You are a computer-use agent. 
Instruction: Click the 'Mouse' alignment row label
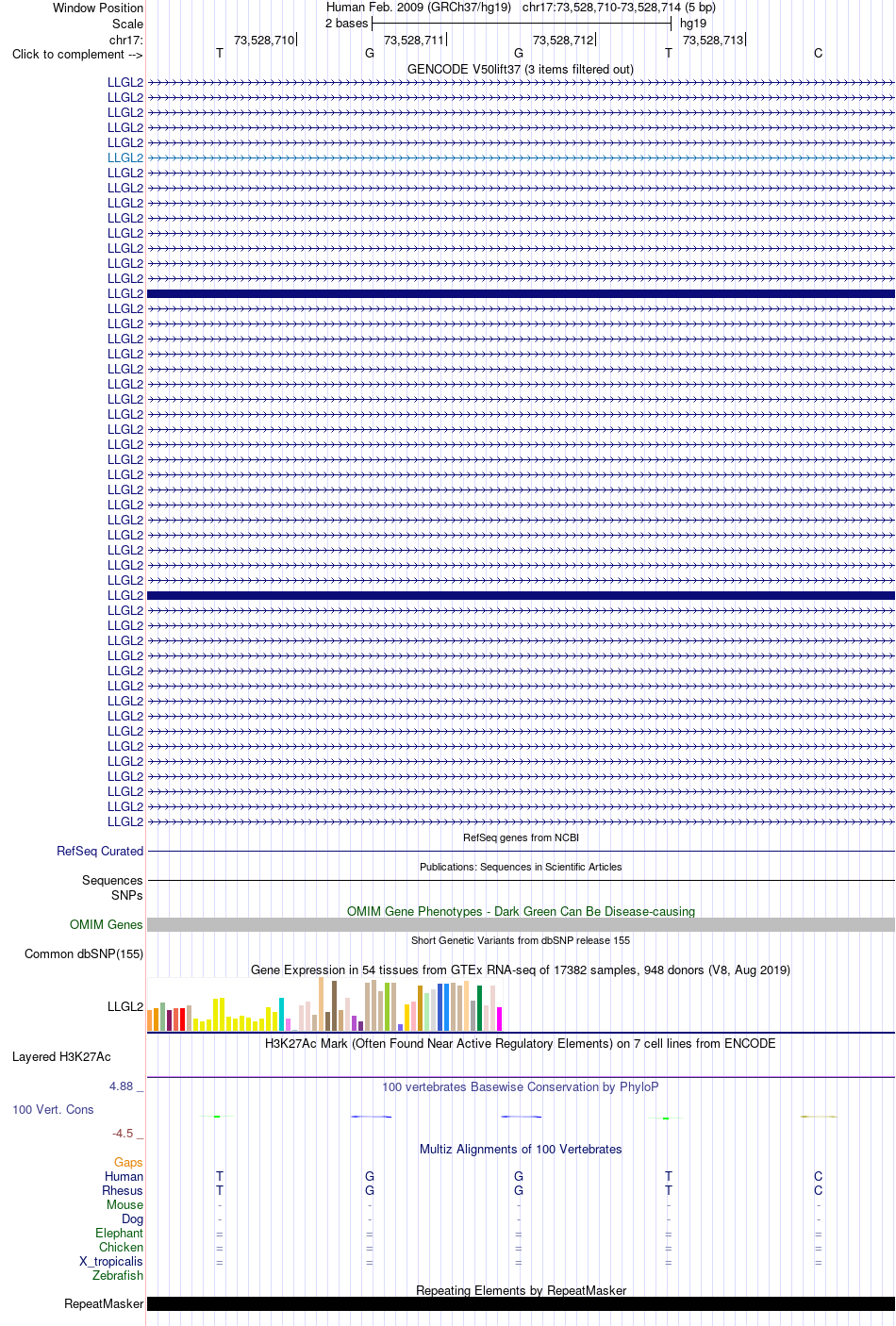[124, 1204]
